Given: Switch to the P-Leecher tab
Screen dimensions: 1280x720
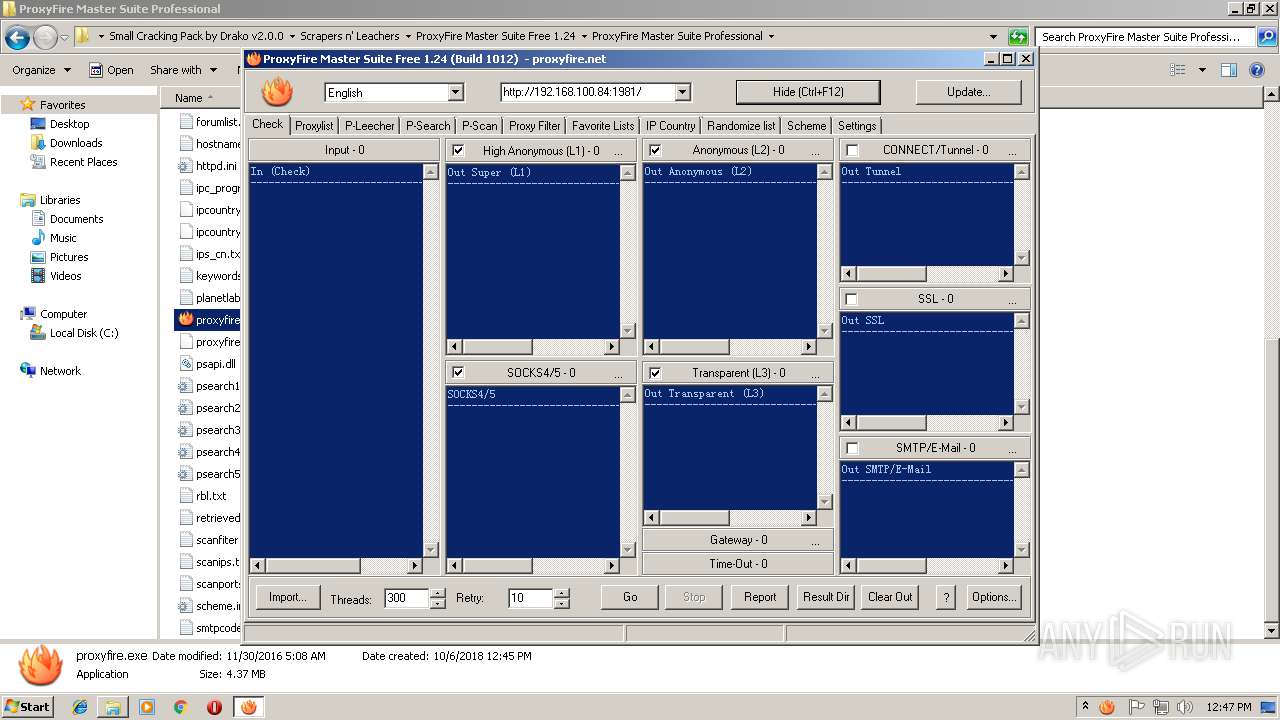Looking at the screenshot, I should coord(370,126).
